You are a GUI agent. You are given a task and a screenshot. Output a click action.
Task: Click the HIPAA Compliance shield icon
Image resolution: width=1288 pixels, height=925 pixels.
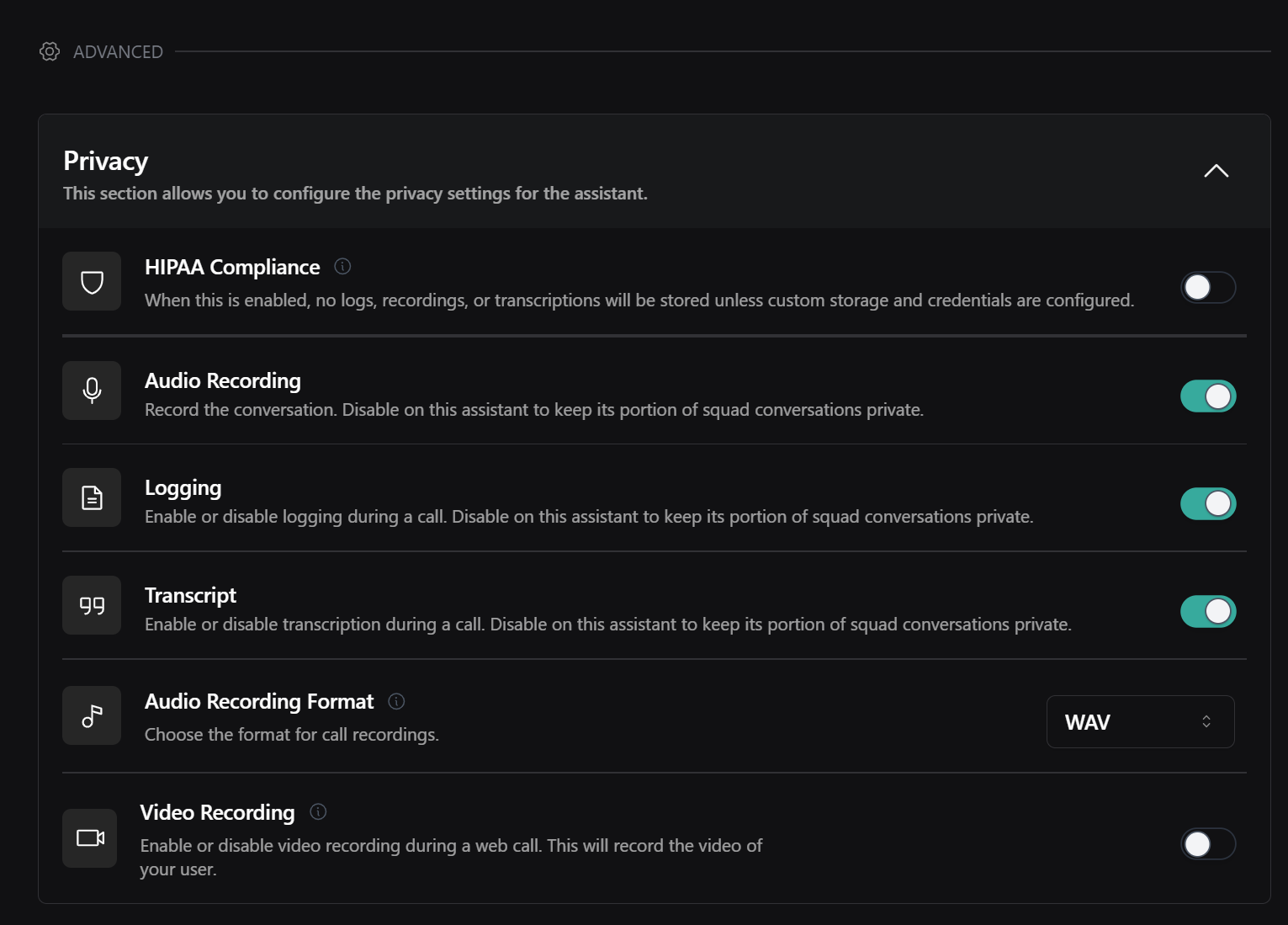click(92, 282)
